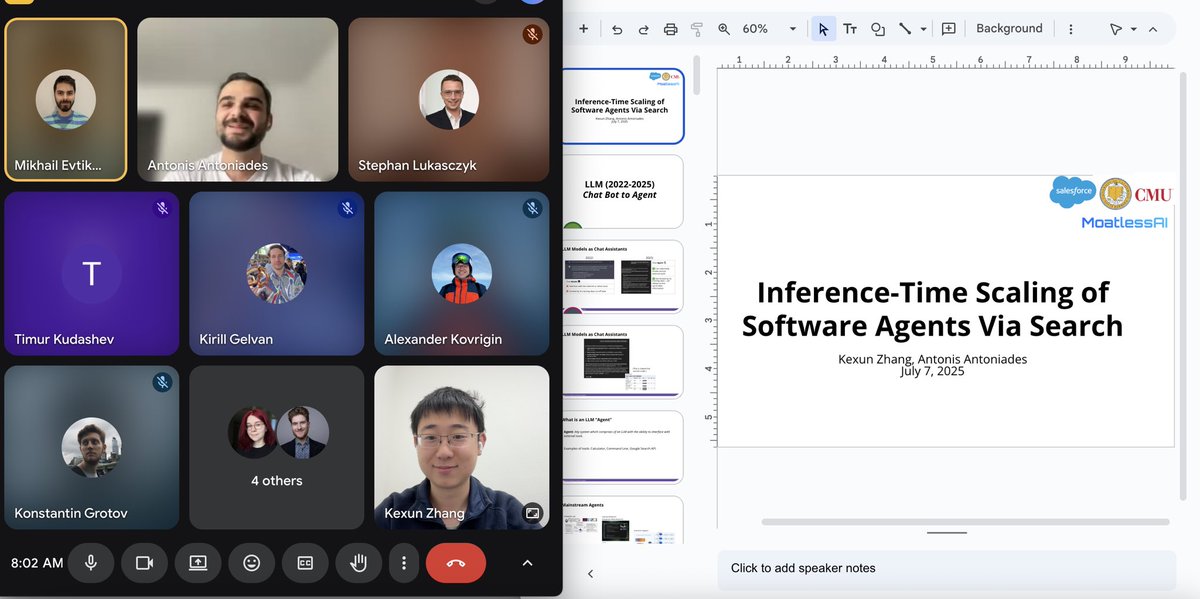Hide the menus with the up chevron
The image size is (1200, 599).
click(1153, 29)
